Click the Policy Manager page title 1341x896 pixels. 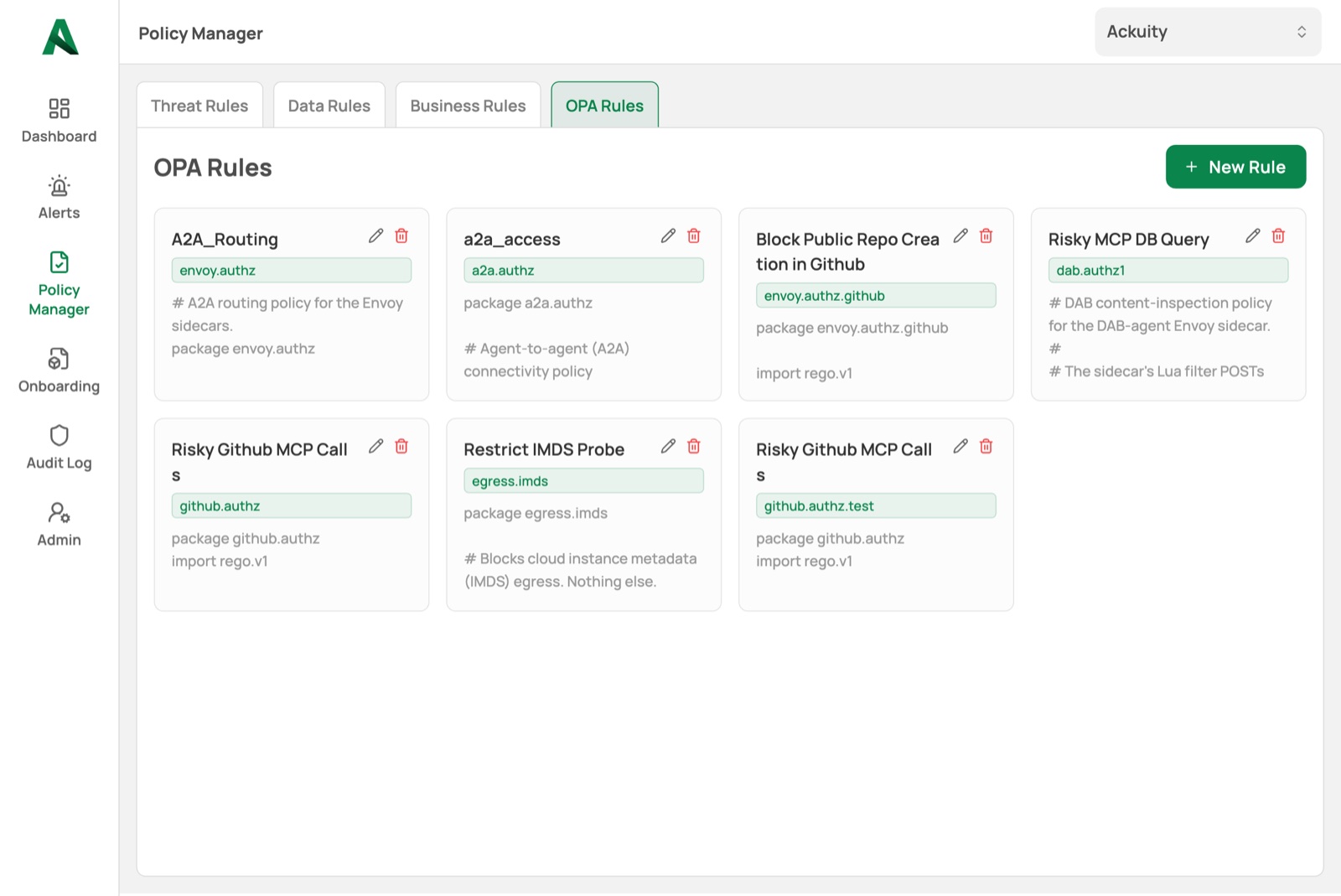(200, 34)
